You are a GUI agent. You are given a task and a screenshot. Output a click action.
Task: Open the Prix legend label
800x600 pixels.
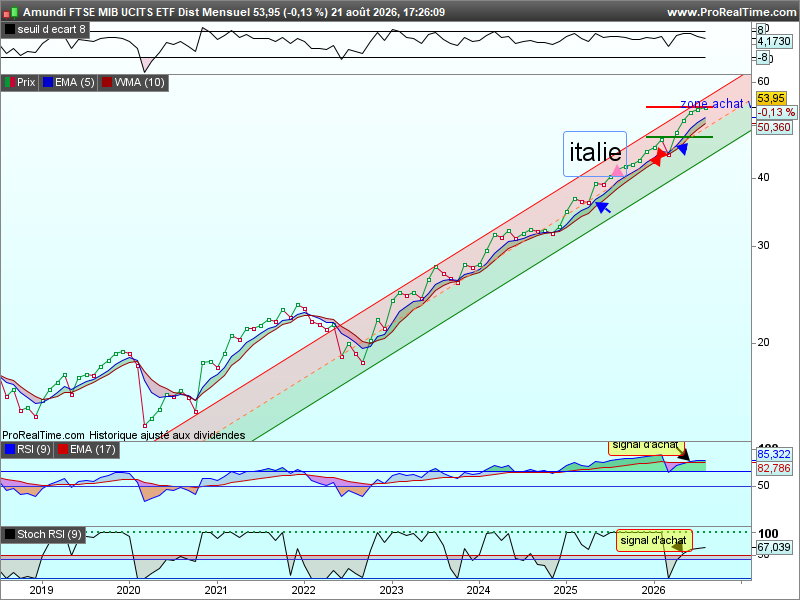pyautogui.click(x=26, y=83)
